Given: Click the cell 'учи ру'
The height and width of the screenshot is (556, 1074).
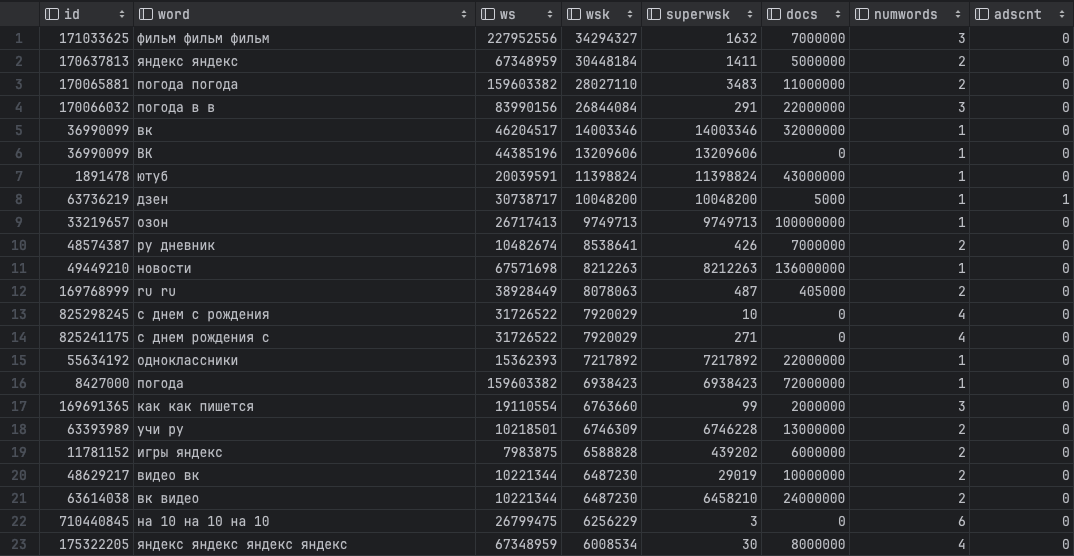Looking at the screenshot, I should point(304,429).
